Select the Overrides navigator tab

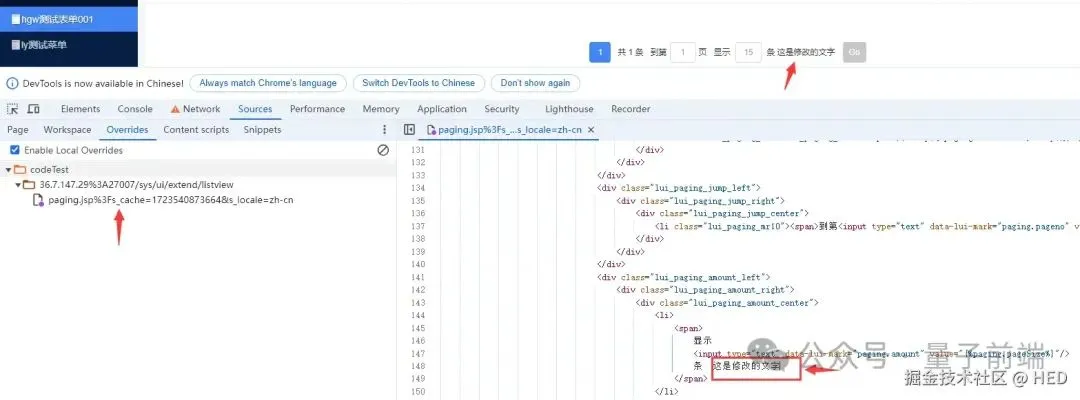point(127,129)
